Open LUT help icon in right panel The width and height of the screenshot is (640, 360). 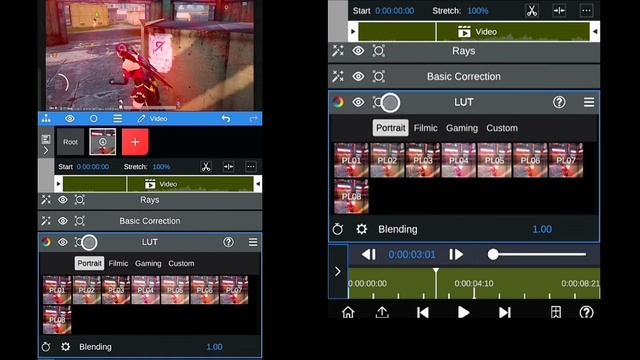point(559,102)
